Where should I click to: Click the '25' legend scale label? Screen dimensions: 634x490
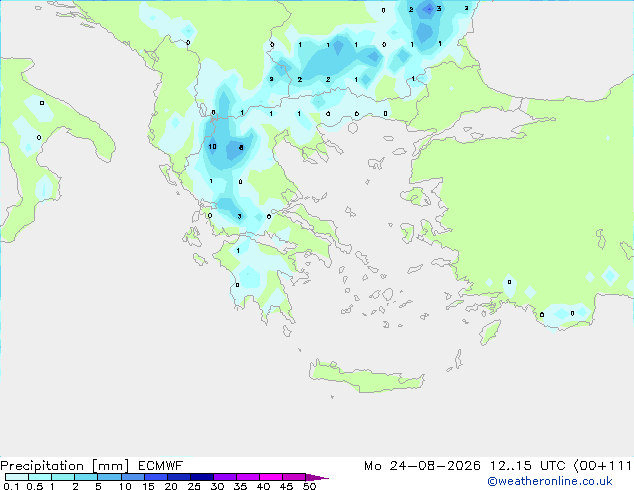click(194, 486)
